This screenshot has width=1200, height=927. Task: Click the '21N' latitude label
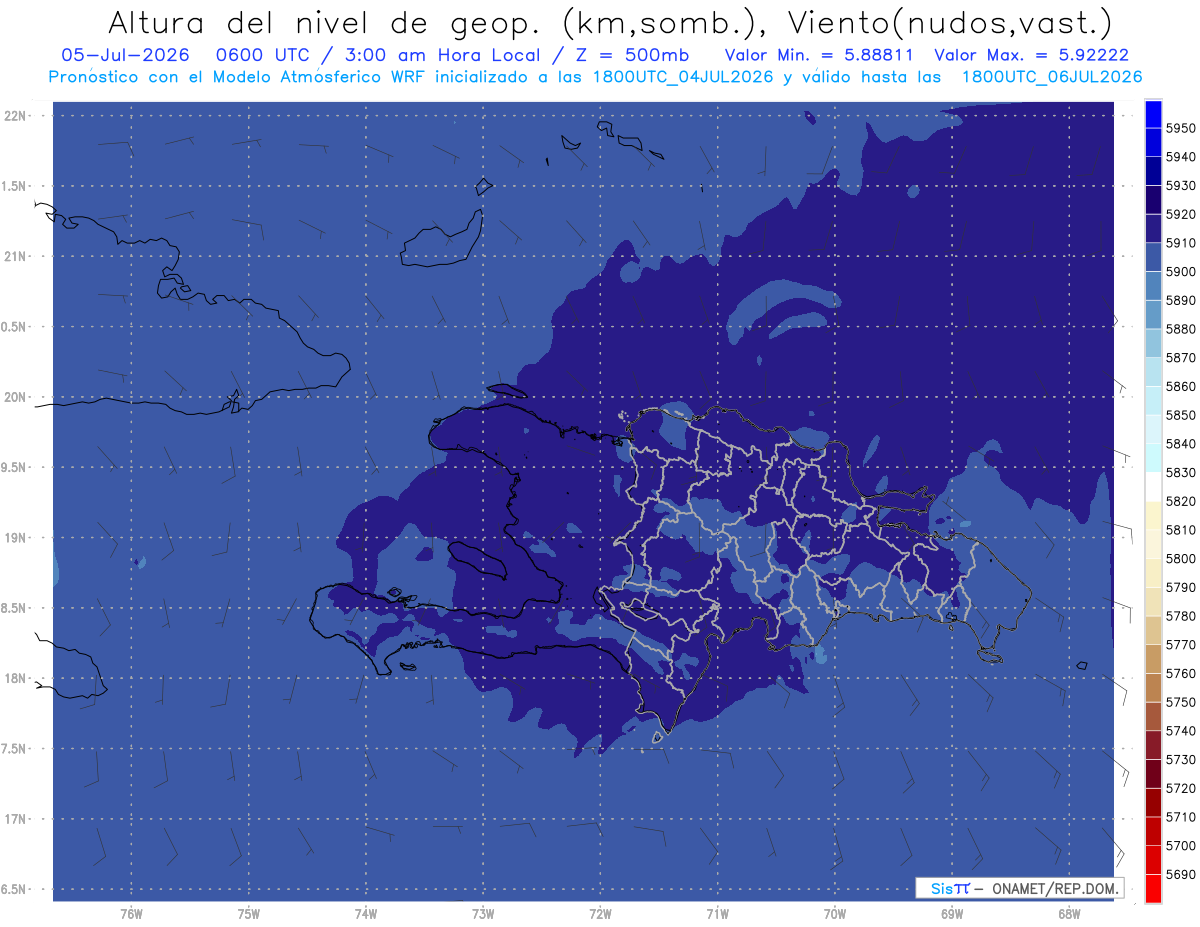[x=17, y=256]
